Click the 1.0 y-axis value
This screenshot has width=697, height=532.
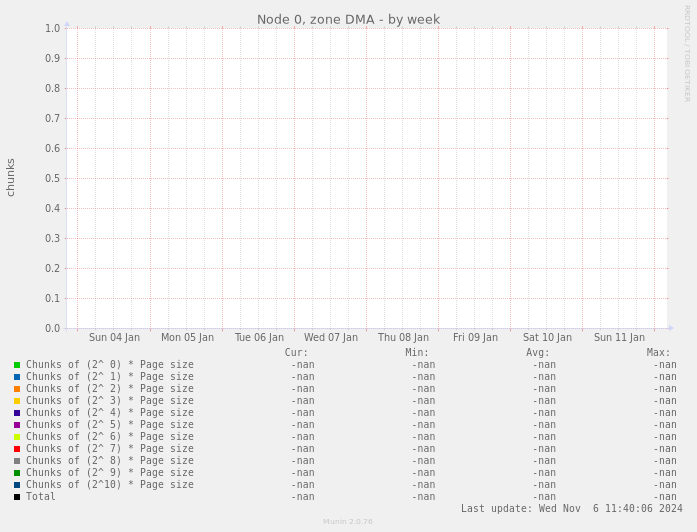[x=52, y=28]
